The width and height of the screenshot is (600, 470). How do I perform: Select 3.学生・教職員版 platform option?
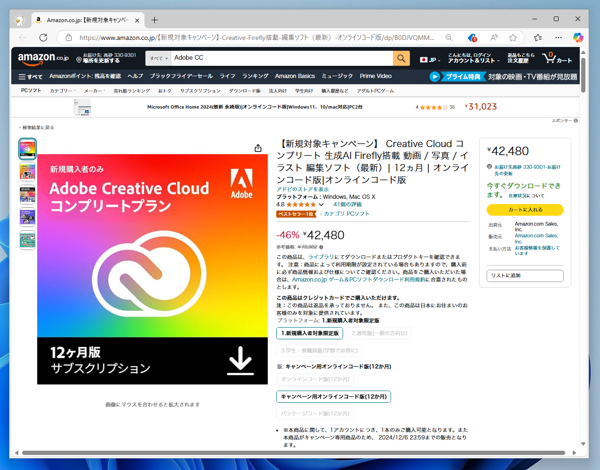click(319, 350)
